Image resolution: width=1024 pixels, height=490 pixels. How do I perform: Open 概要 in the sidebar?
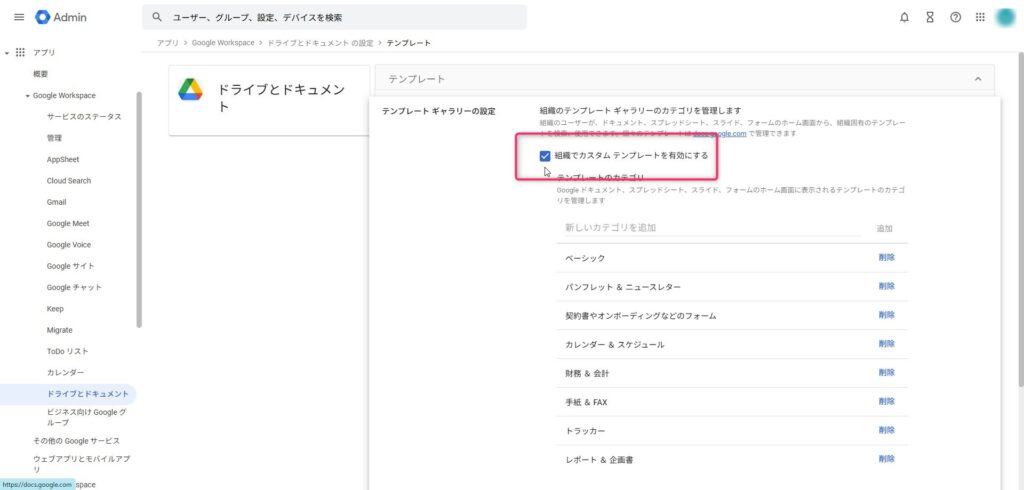(40, 74)
